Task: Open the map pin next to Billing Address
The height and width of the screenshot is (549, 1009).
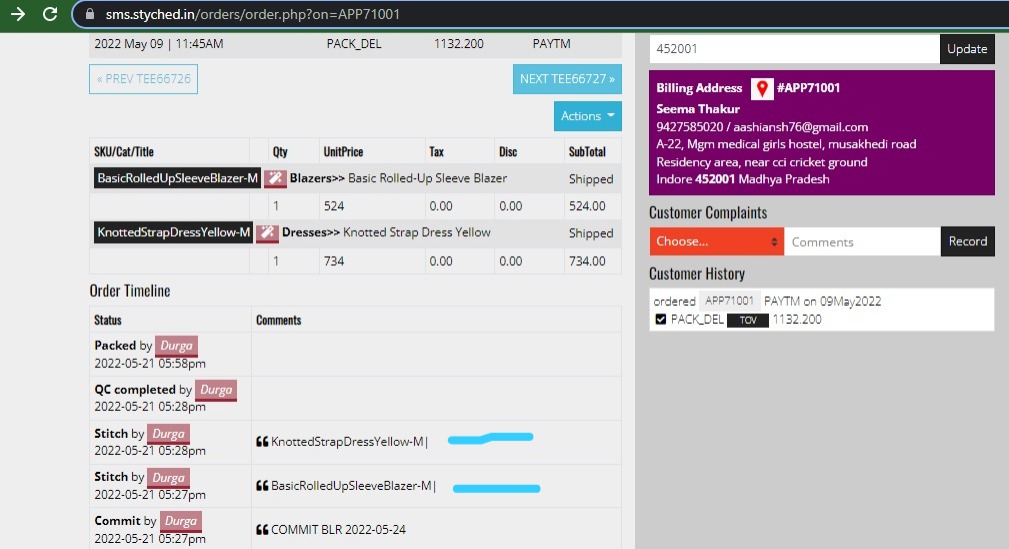Action: coord(762,88)
